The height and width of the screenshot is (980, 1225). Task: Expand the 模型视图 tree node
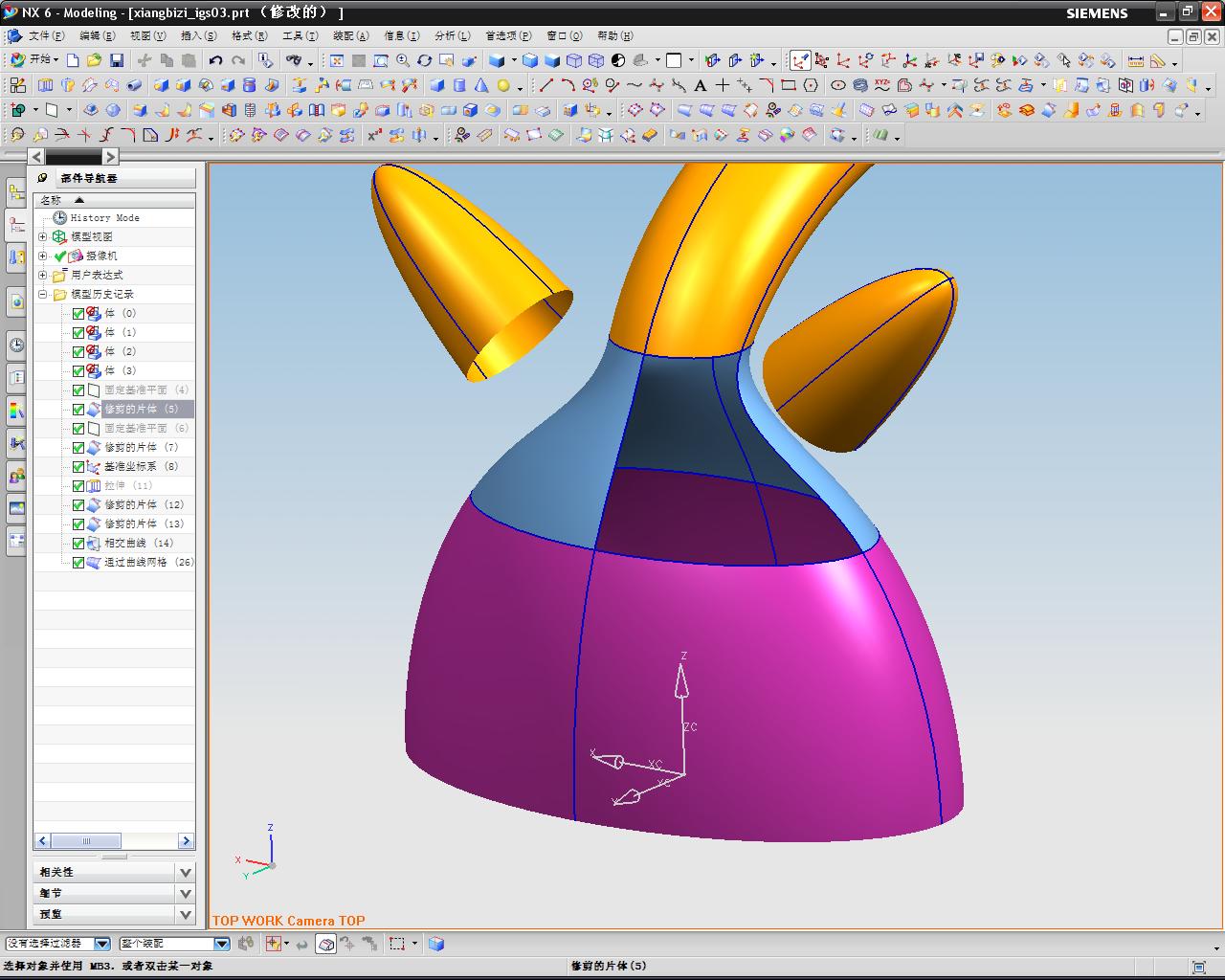click(x=42, y=236)
